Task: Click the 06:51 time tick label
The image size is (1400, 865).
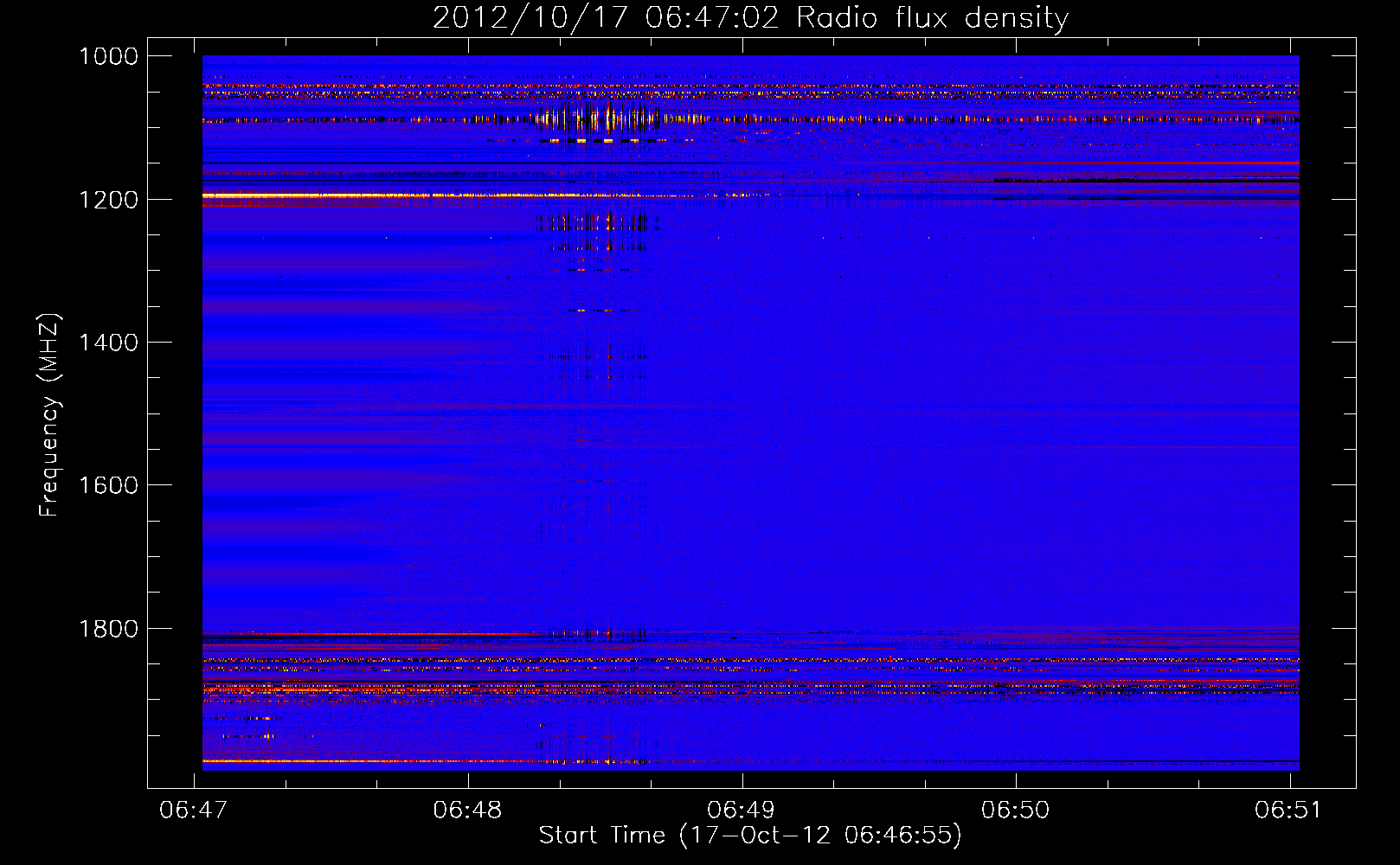Action: tap(1289, 810)
